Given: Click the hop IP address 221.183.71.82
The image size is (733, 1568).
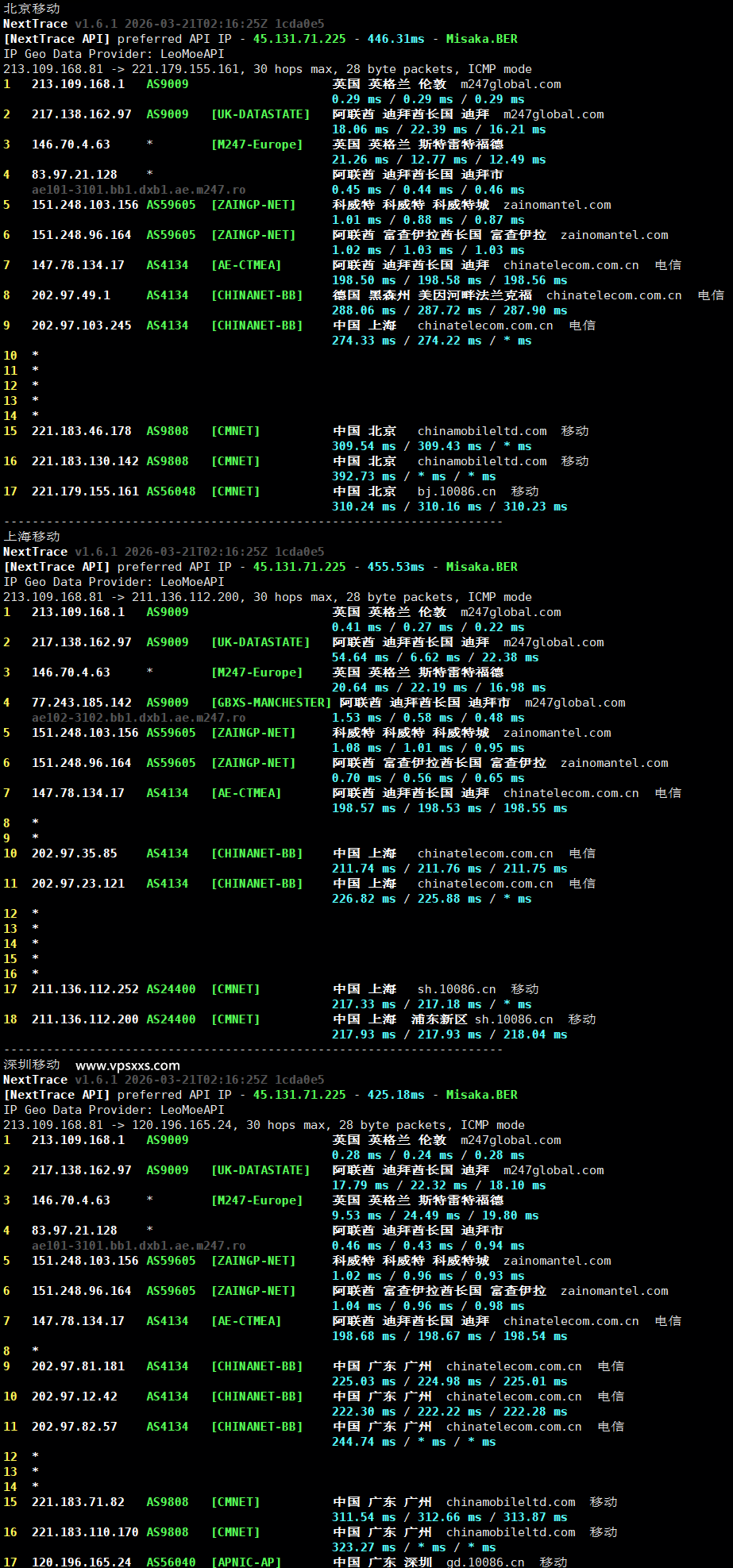Looking at the screenshot, I should tap(78, 1502).
